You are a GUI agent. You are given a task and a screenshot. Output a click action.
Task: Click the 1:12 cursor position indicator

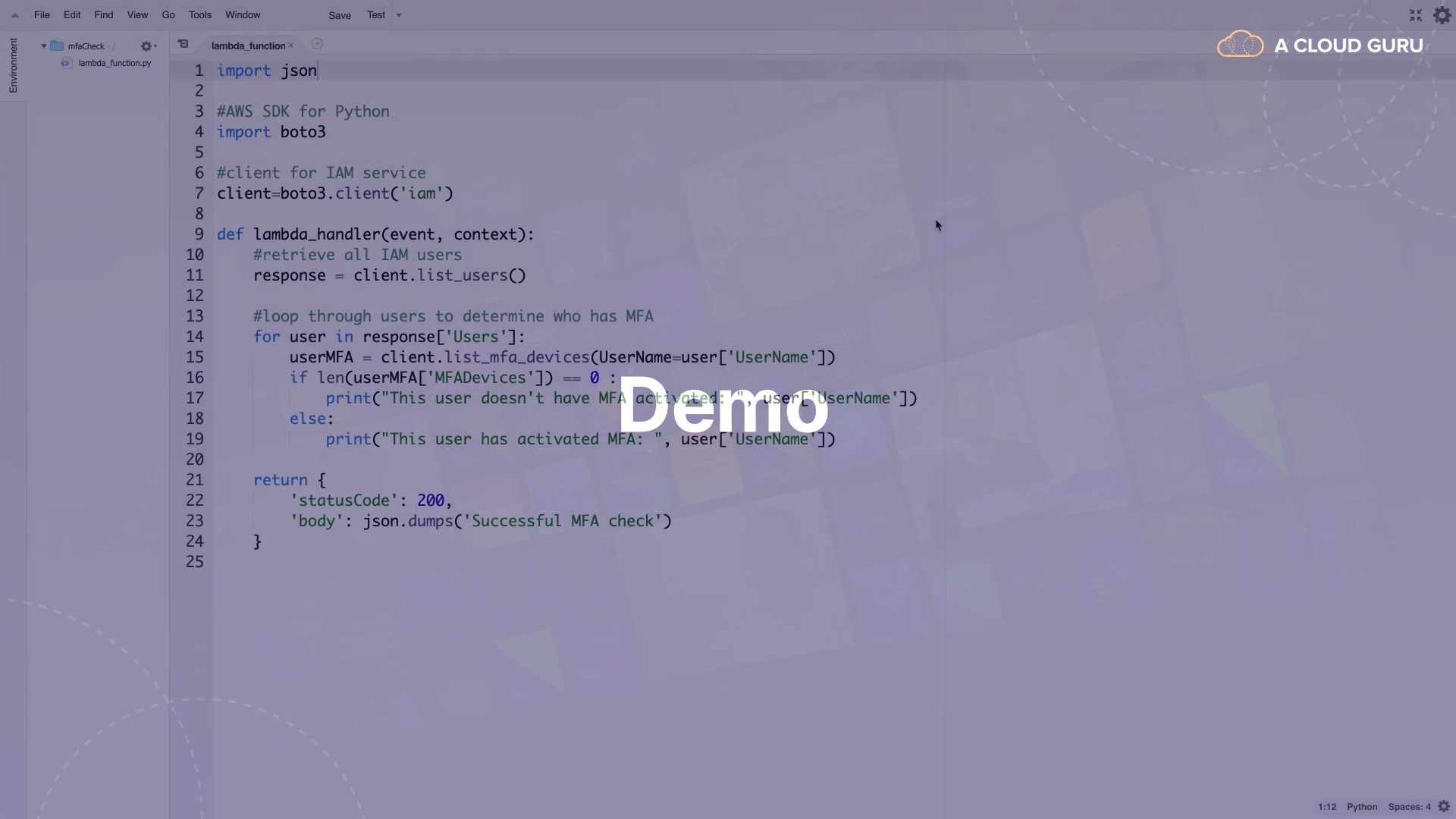point(1327,807)
